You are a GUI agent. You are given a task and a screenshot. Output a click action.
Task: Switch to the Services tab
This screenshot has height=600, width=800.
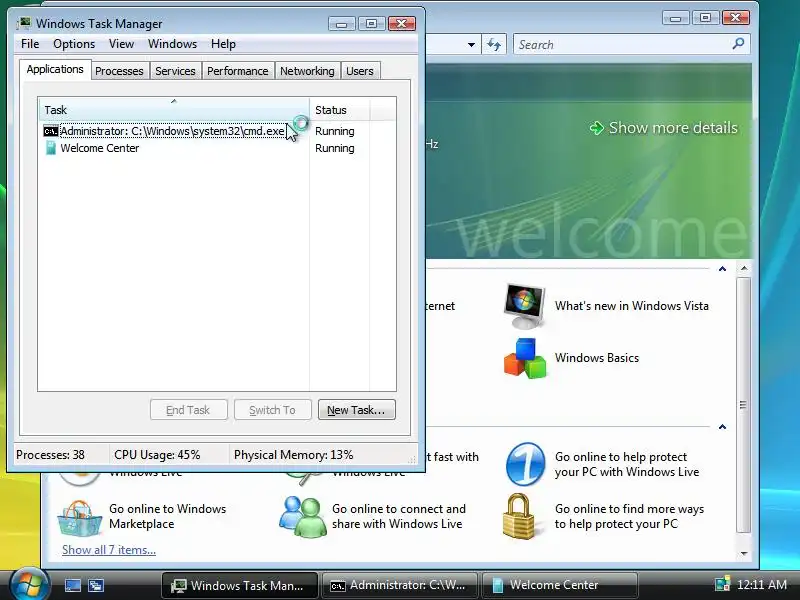[175, 71]
